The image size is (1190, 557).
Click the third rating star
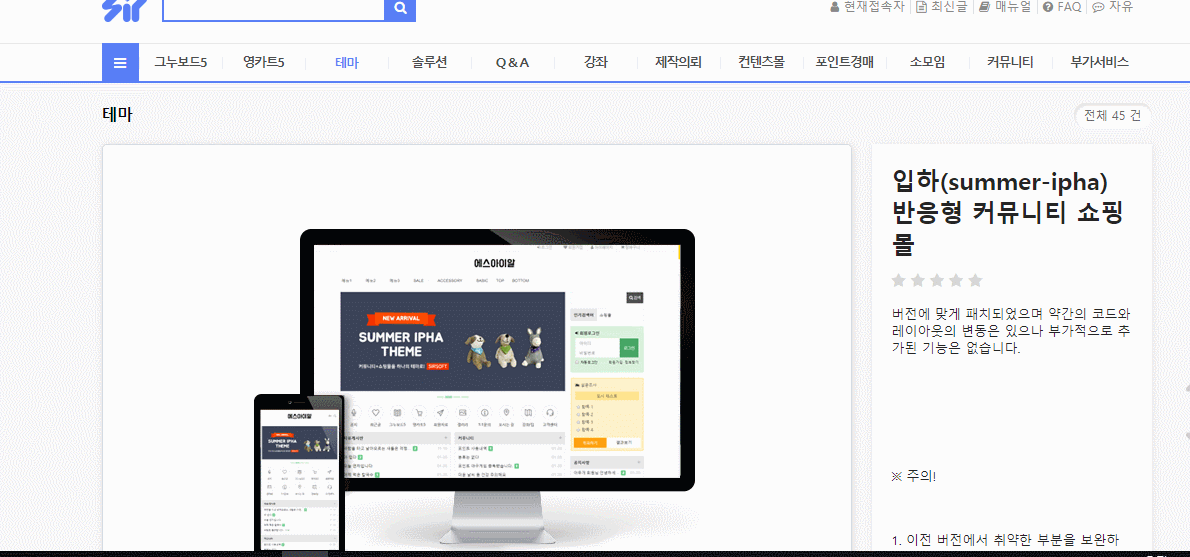click(x=937, y=281)
